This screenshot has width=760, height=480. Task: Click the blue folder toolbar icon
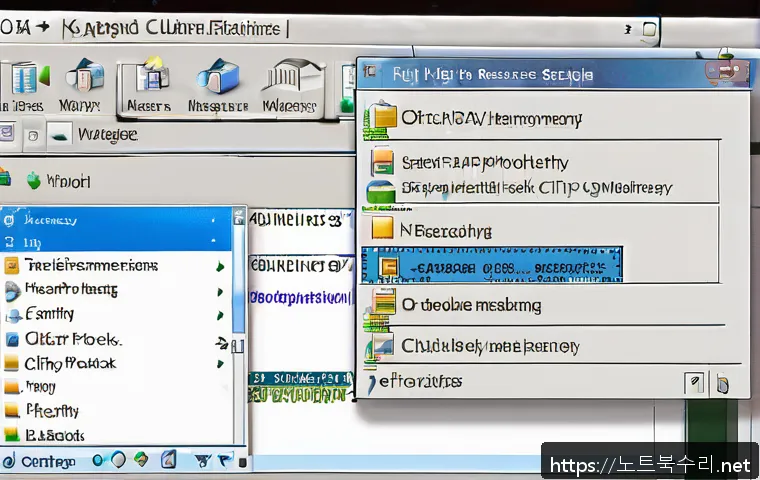tap(218, 76)
